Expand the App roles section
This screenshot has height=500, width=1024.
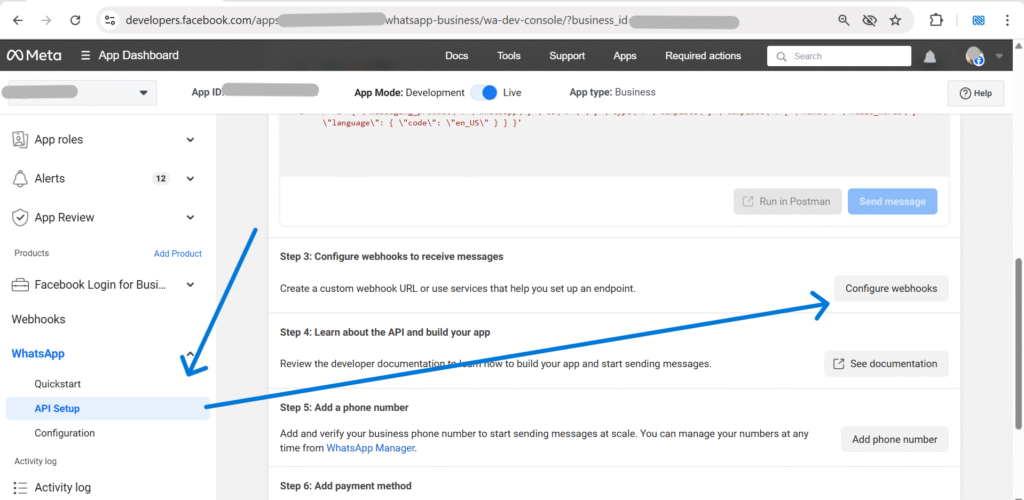tap(190, 140)
